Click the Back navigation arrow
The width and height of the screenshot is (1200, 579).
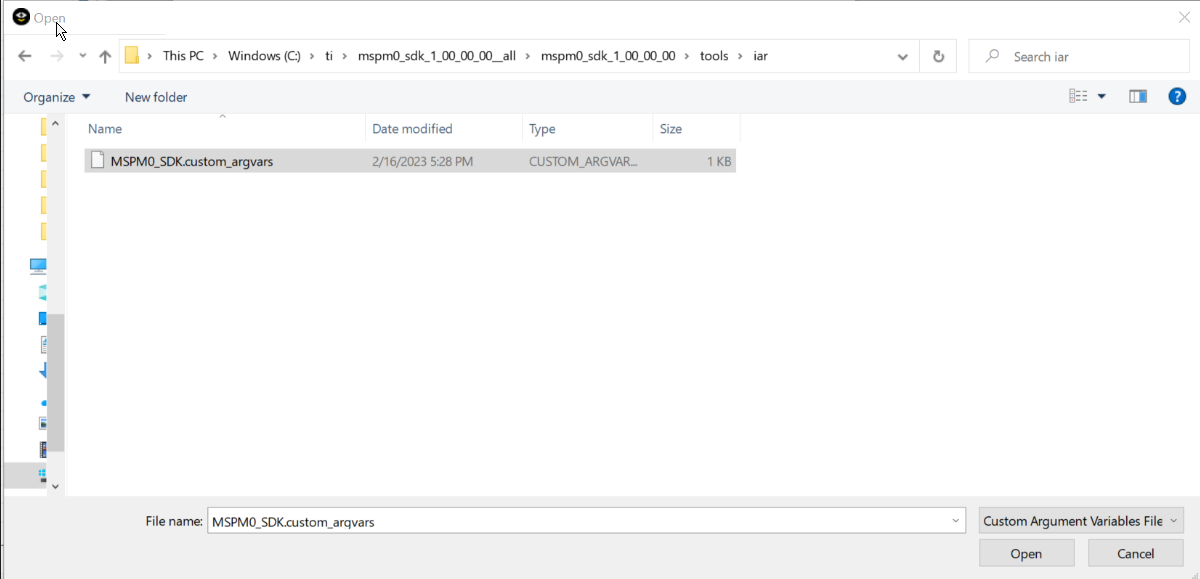[25, 57]
